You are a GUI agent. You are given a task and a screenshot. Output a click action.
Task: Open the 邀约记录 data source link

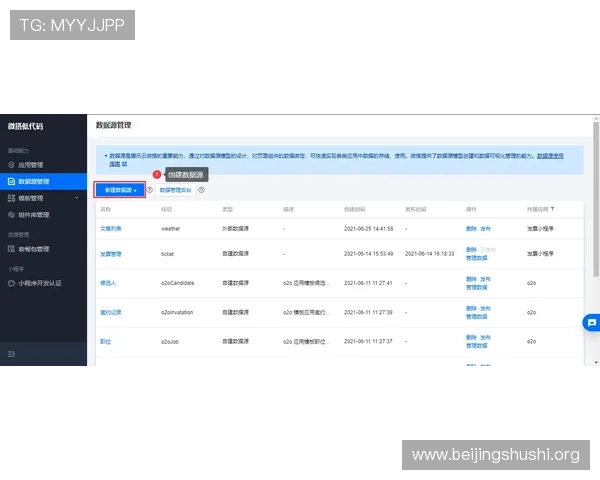pyautogui.click(x=111, y=312)
